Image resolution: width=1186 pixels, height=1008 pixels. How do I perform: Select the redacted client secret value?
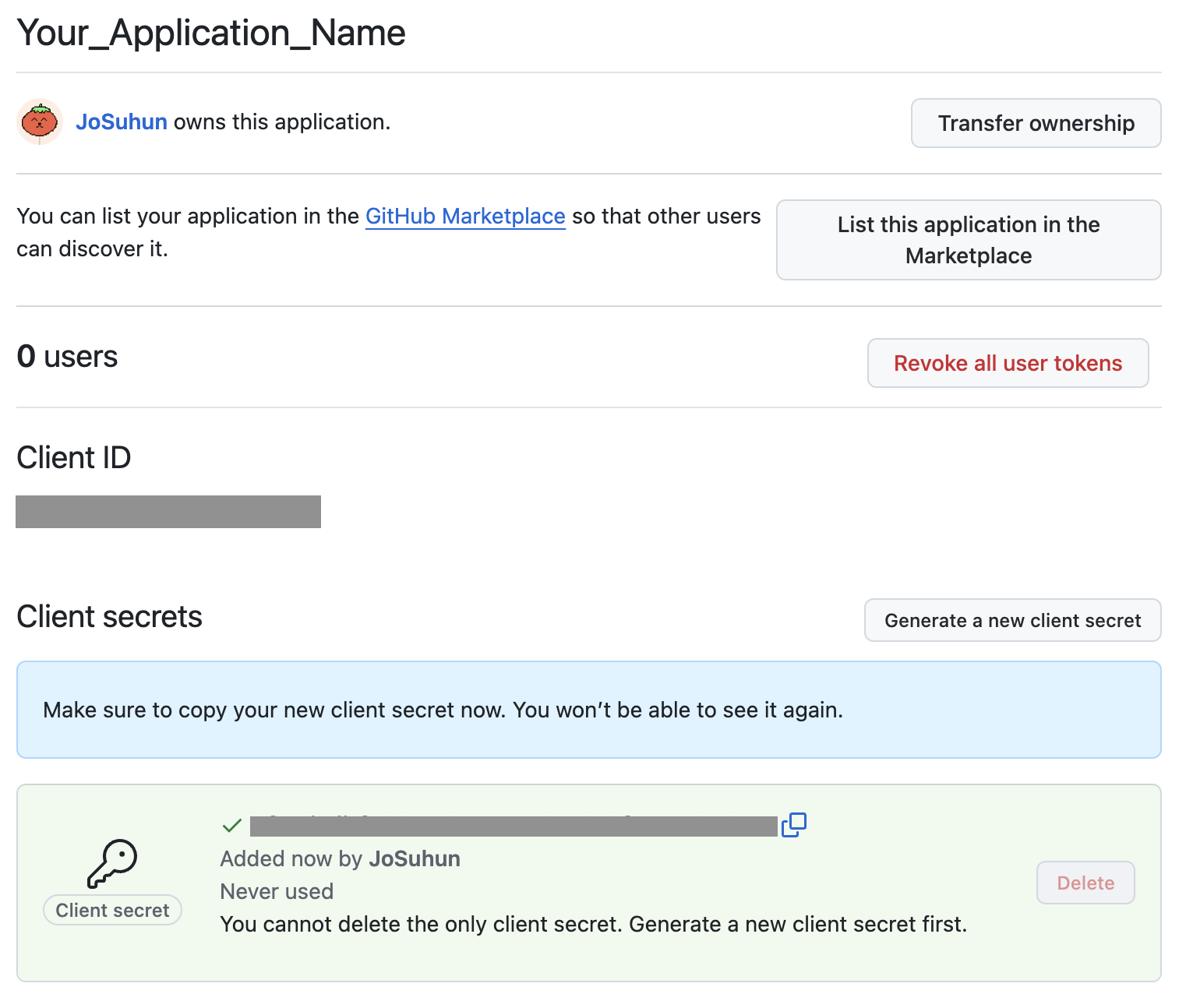tap(514, 826)
